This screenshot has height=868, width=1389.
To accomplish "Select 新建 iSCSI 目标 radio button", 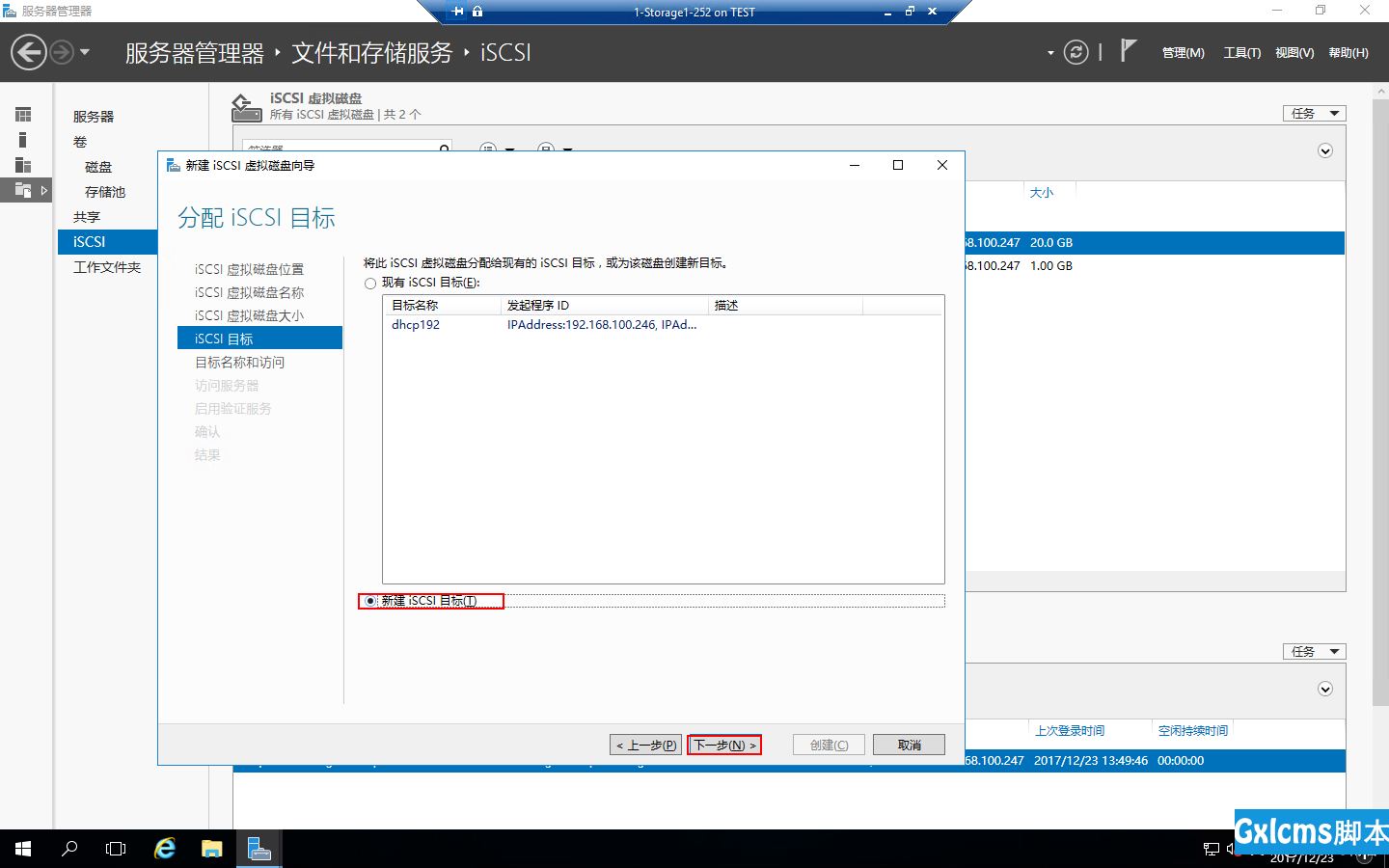I will [x=370, y=601].
